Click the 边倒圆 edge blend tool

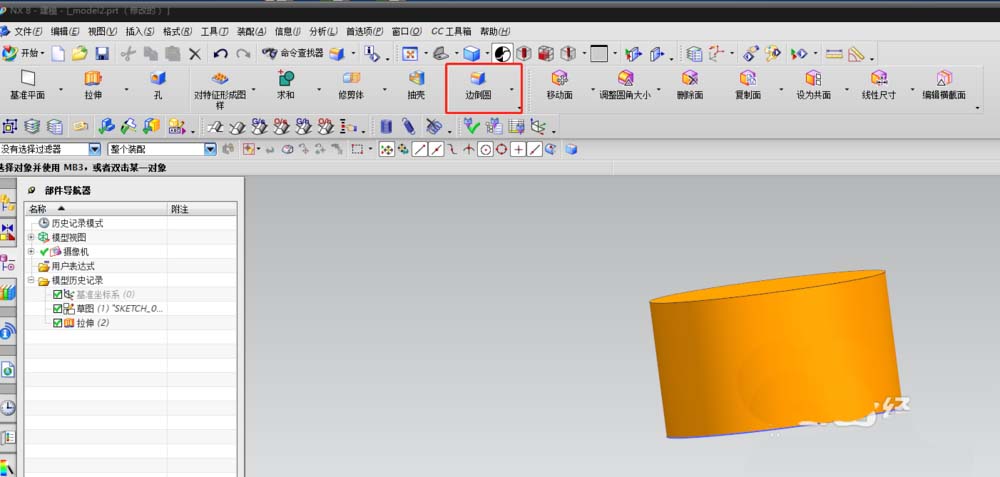pos(478,86)
